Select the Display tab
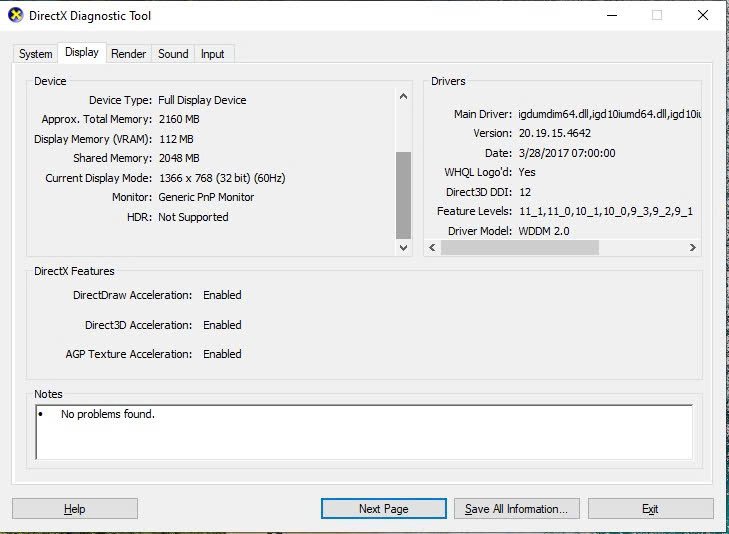 (x=82, y=52)
